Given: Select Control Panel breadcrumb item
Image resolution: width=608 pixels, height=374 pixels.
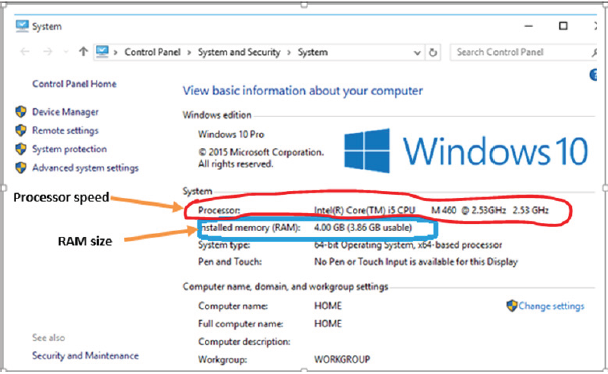Looking at the screenshot, I should pos(152,52).
